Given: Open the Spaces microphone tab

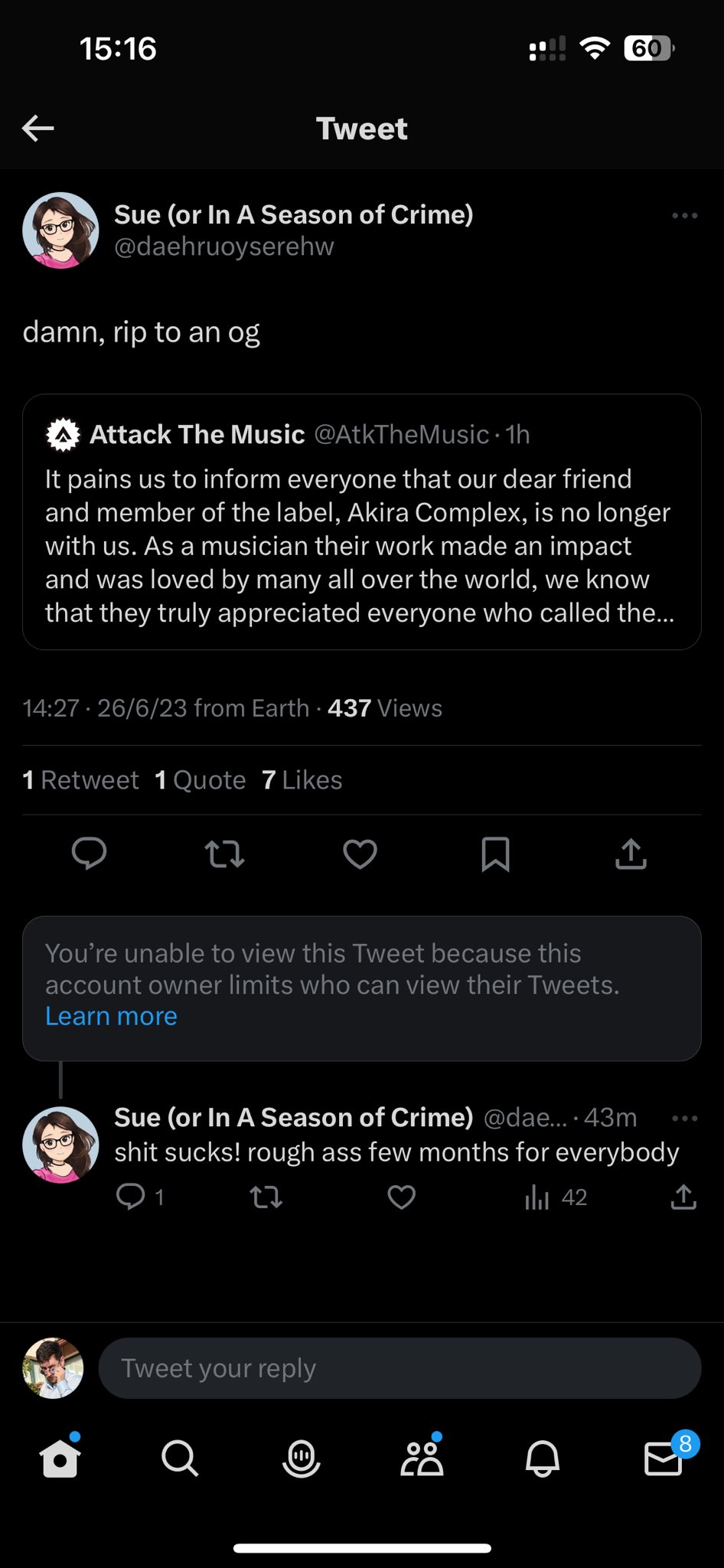Looking at the screenshot, I should click(x=301, y=1458).
